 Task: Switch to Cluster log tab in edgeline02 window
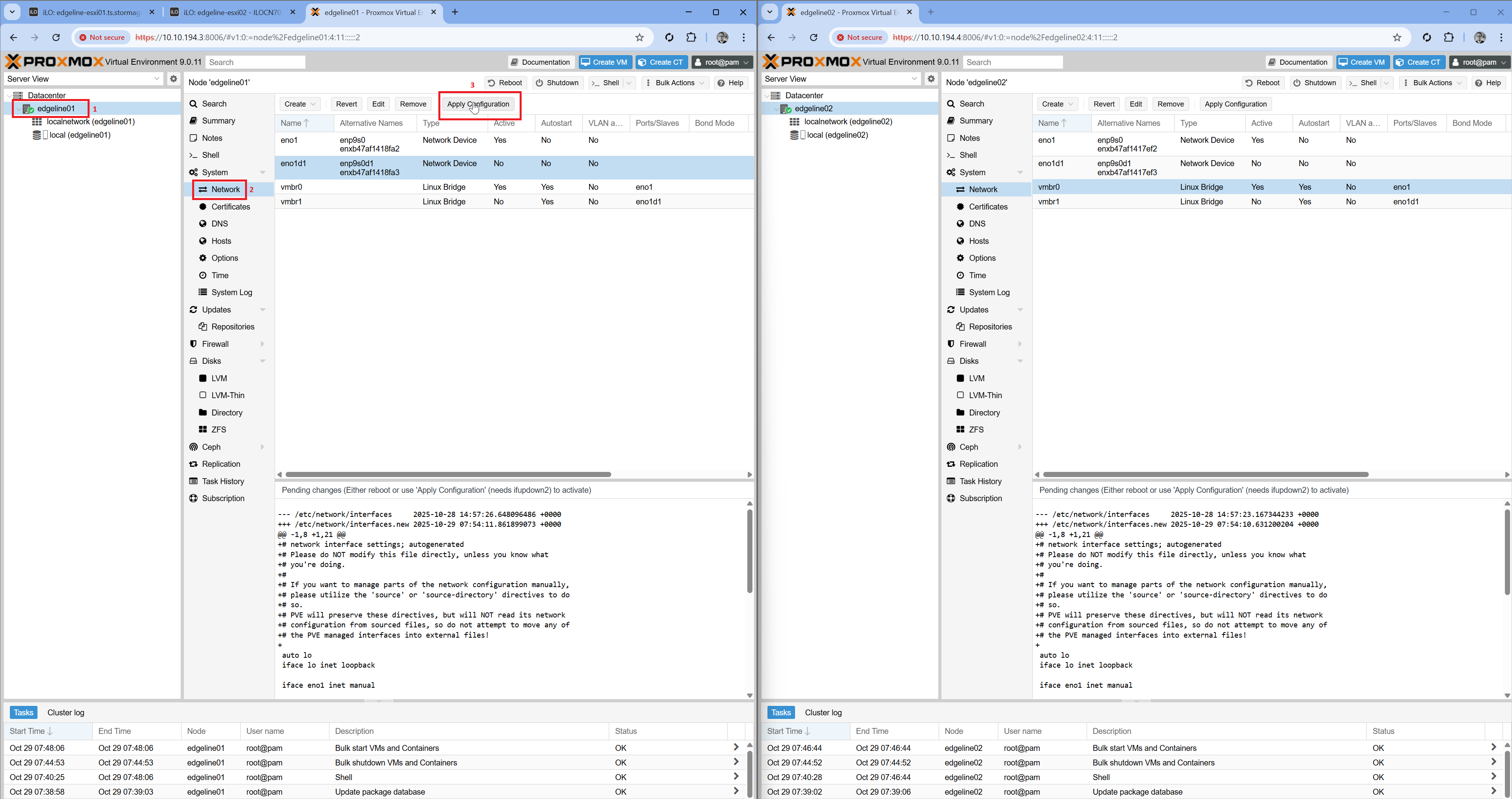click(x=823, y=712)
